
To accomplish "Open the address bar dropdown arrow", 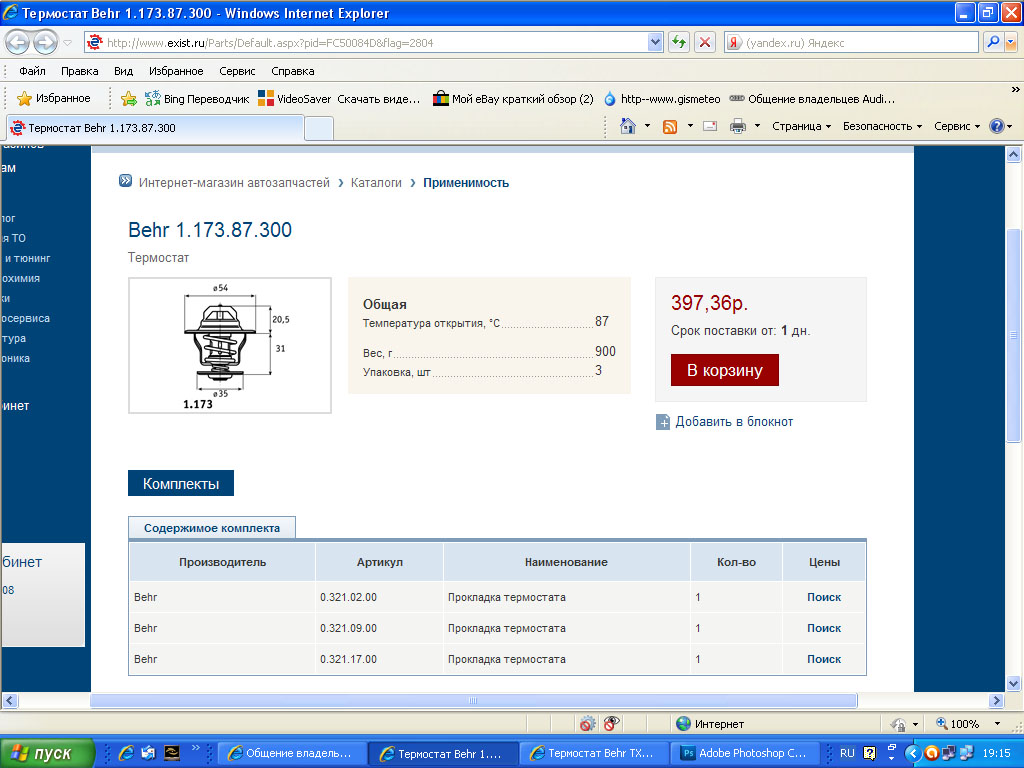I will point(655,42).
